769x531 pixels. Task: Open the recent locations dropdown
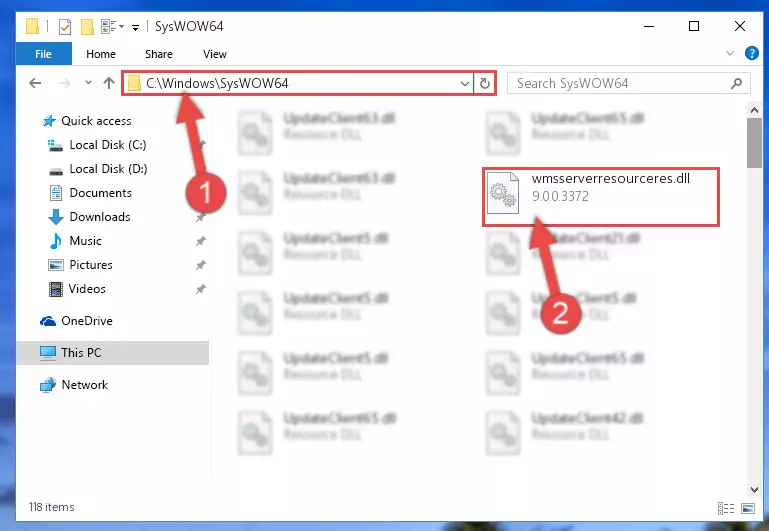point(88,82)
